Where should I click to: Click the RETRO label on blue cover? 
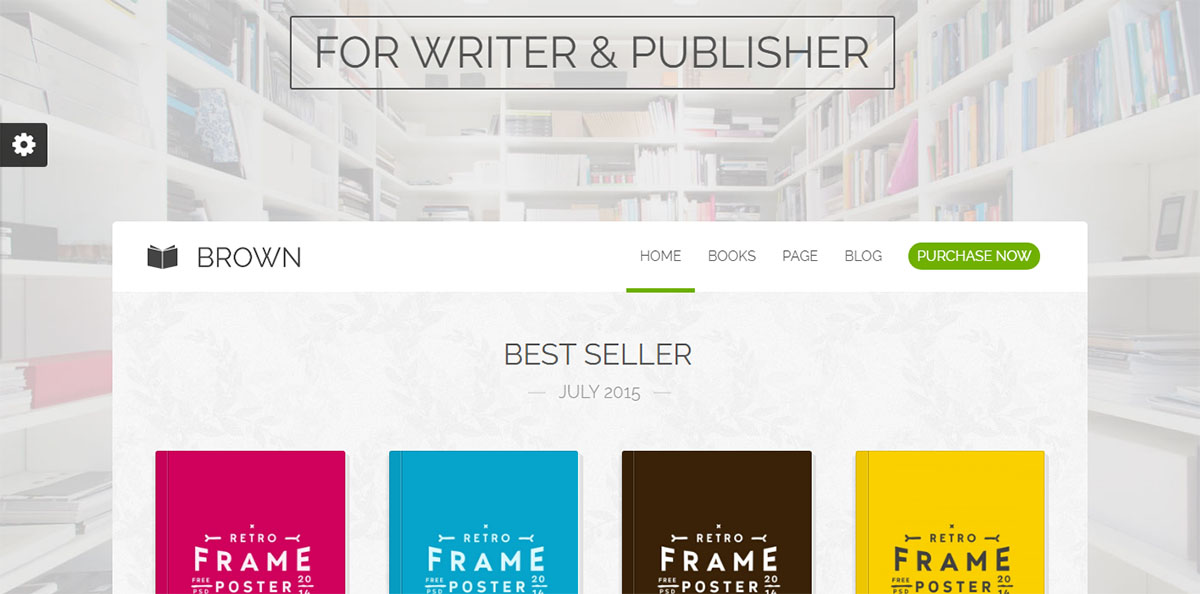click(485, 538)
